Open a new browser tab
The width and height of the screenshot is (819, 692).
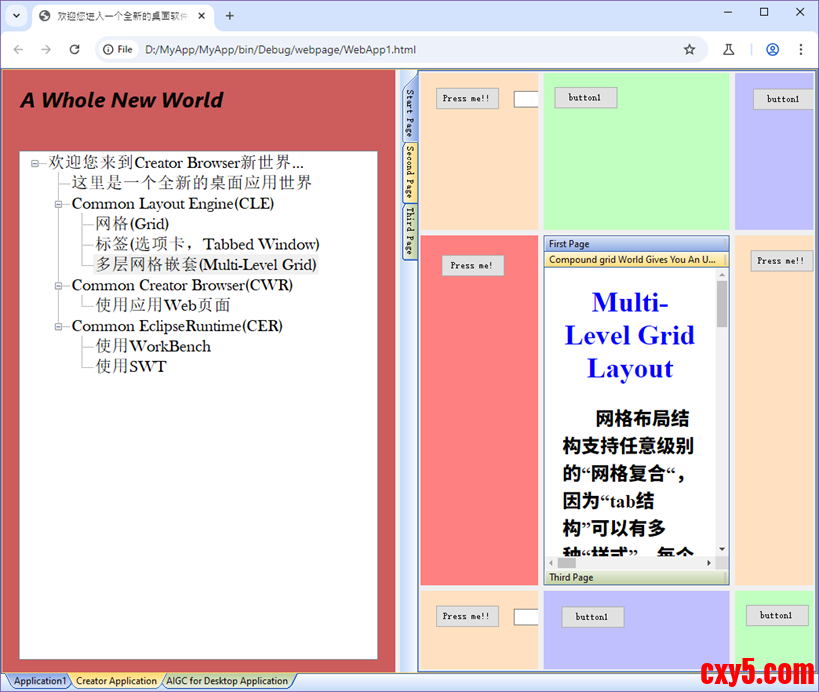click(x=229, y=16)
